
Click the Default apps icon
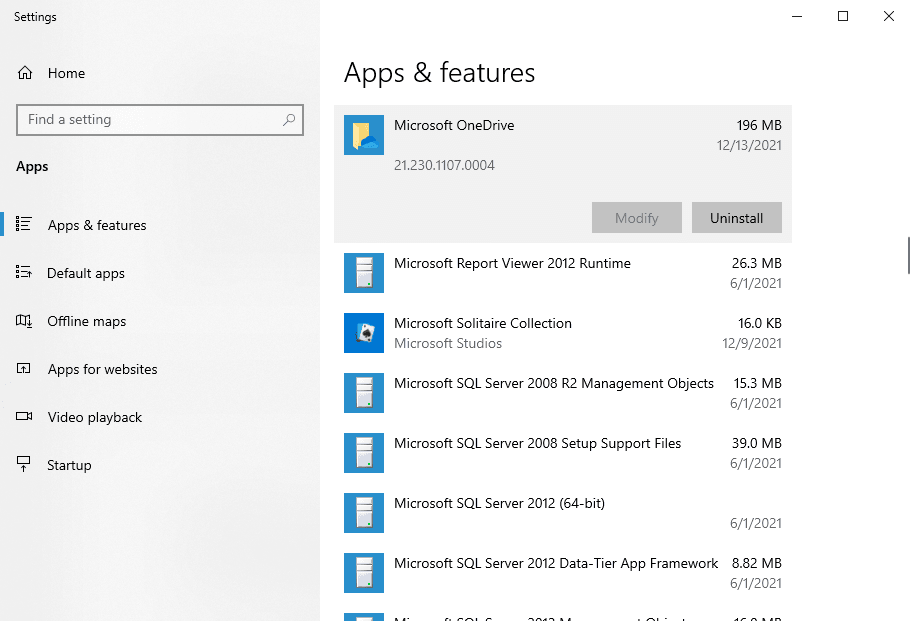[24, 272]
